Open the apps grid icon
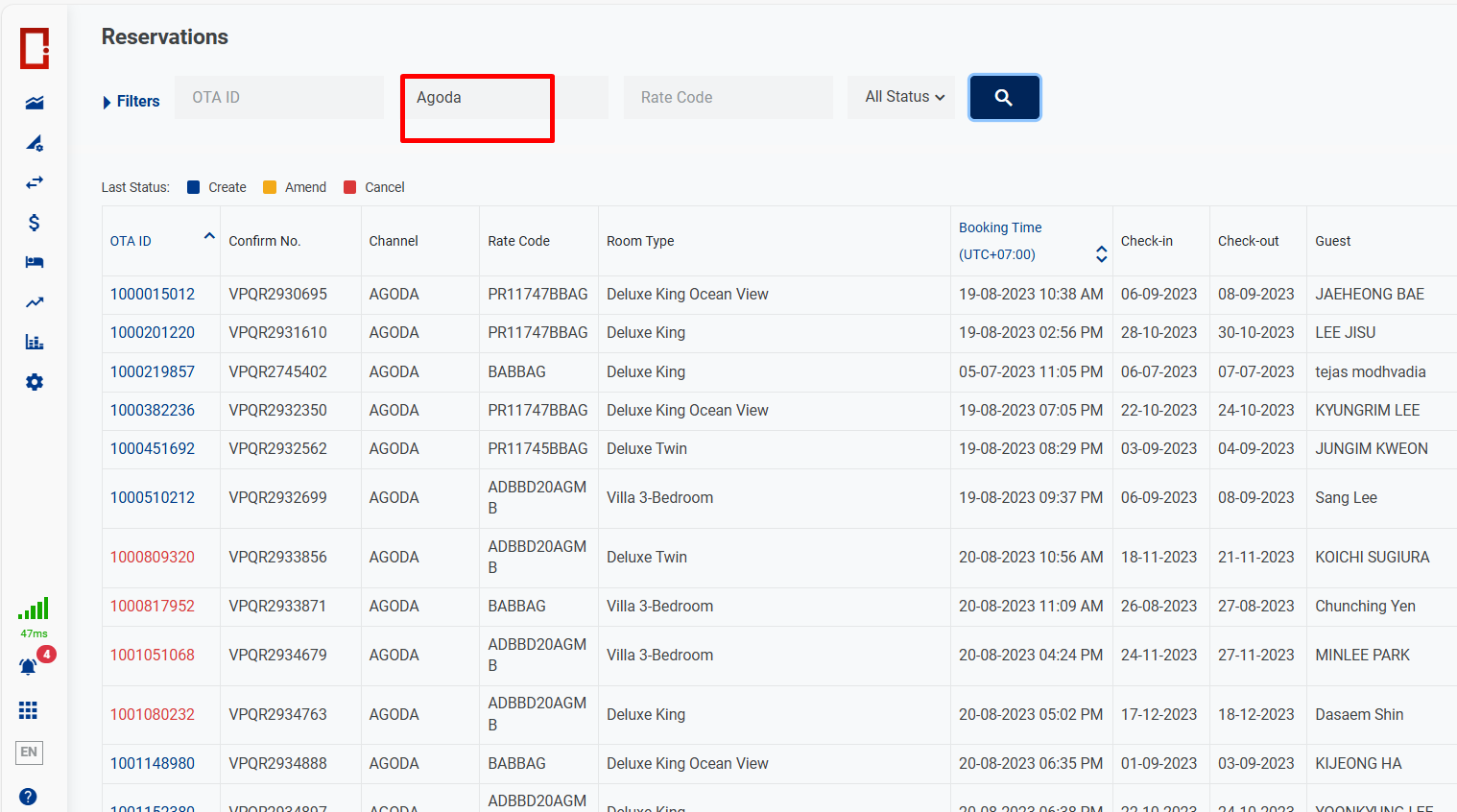Screen dimensions: 1457x812 tap(29, 710)
